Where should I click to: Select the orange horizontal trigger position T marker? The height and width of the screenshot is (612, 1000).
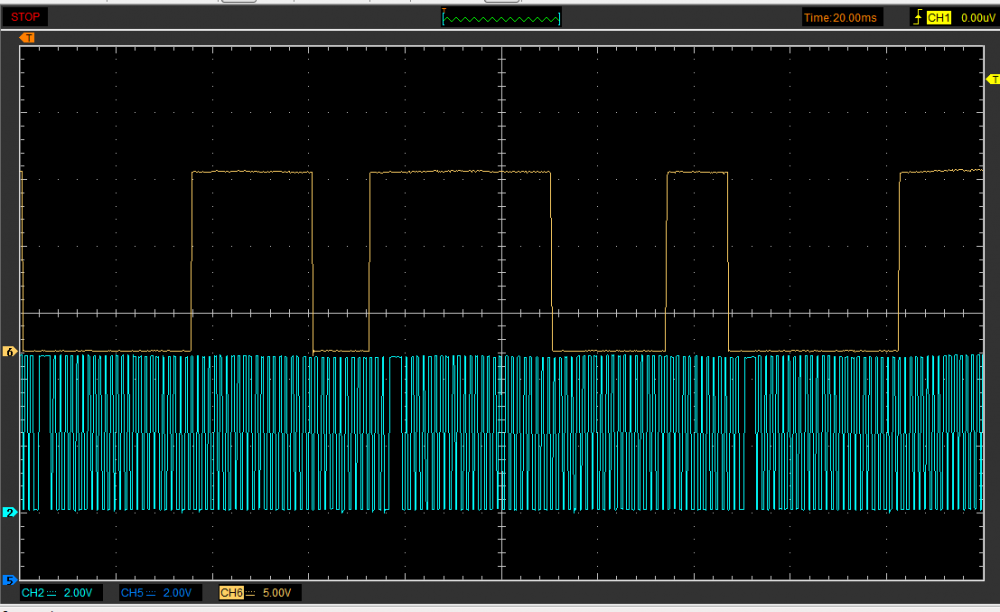click(27, 37)
